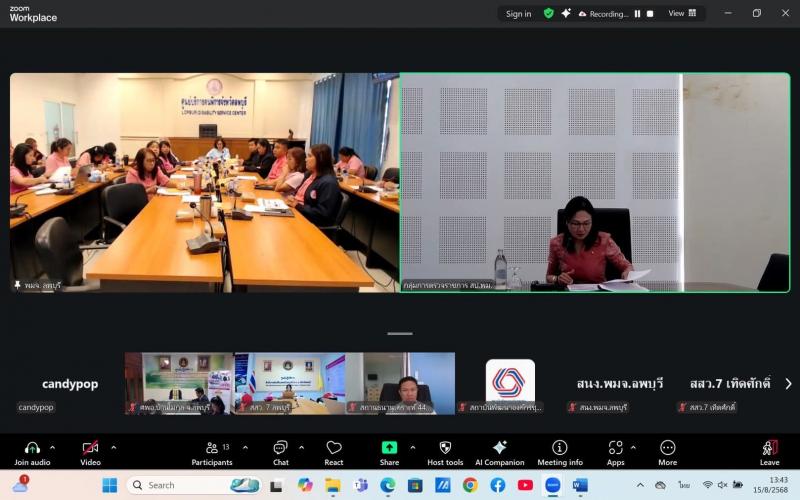Click the gallery strip resize handle bar

pos(400,334)
